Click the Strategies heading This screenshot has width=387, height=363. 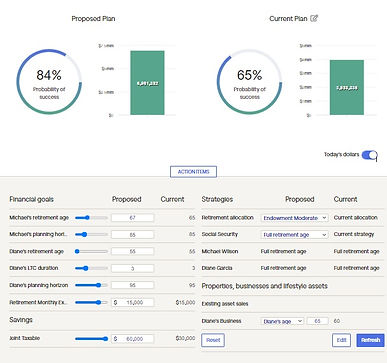click(217, 199)
